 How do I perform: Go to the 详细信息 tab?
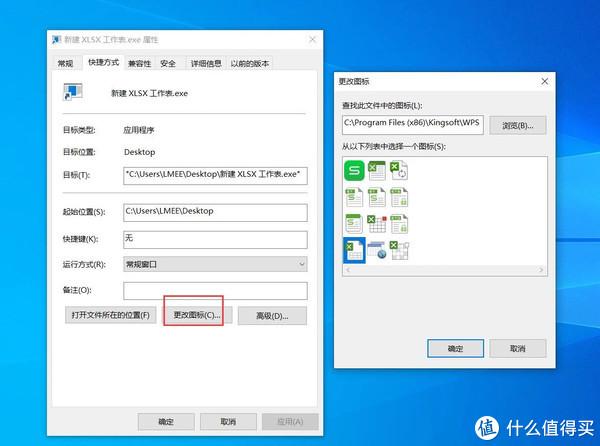(x=206, y=63)
